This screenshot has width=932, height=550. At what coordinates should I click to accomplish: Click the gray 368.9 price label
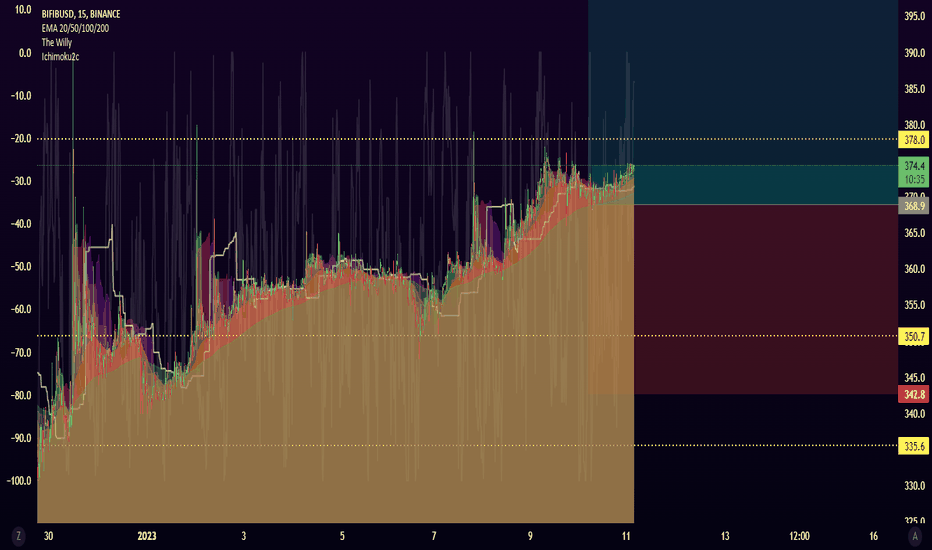(914, 206)
